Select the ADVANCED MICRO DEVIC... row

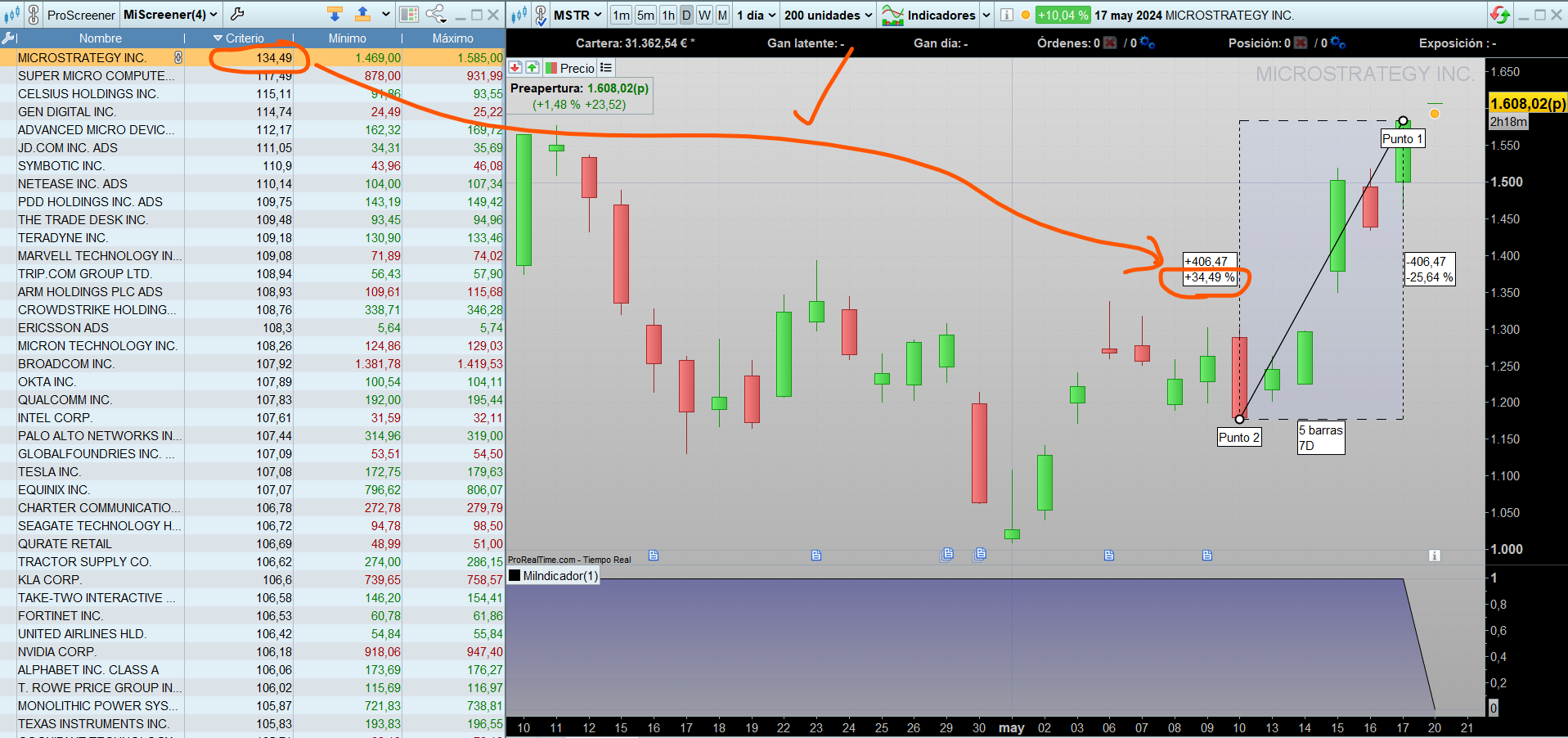(x=253, y=130)
